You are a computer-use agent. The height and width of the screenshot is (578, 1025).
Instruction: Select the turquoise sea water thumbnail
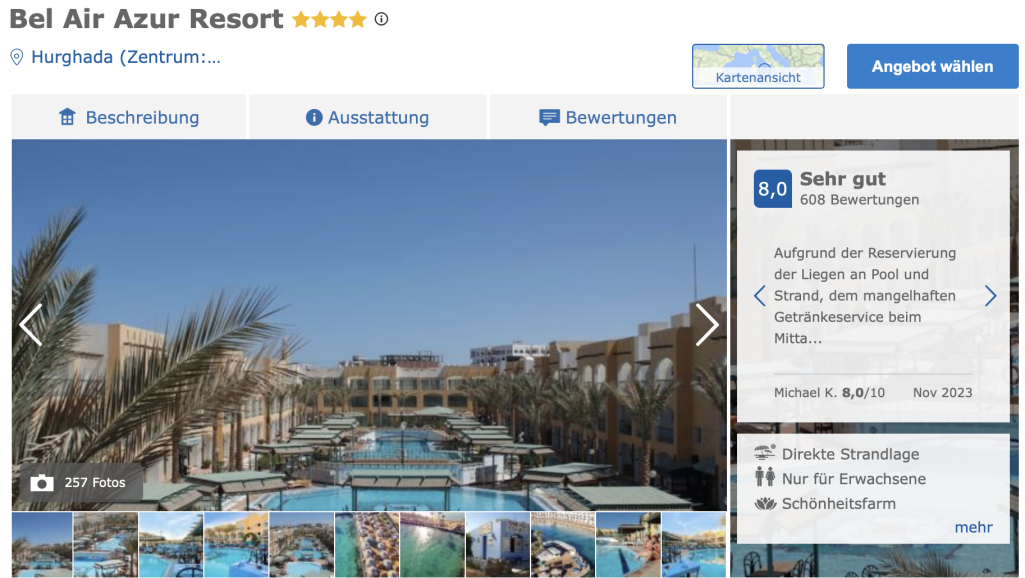tap(432, 545)
